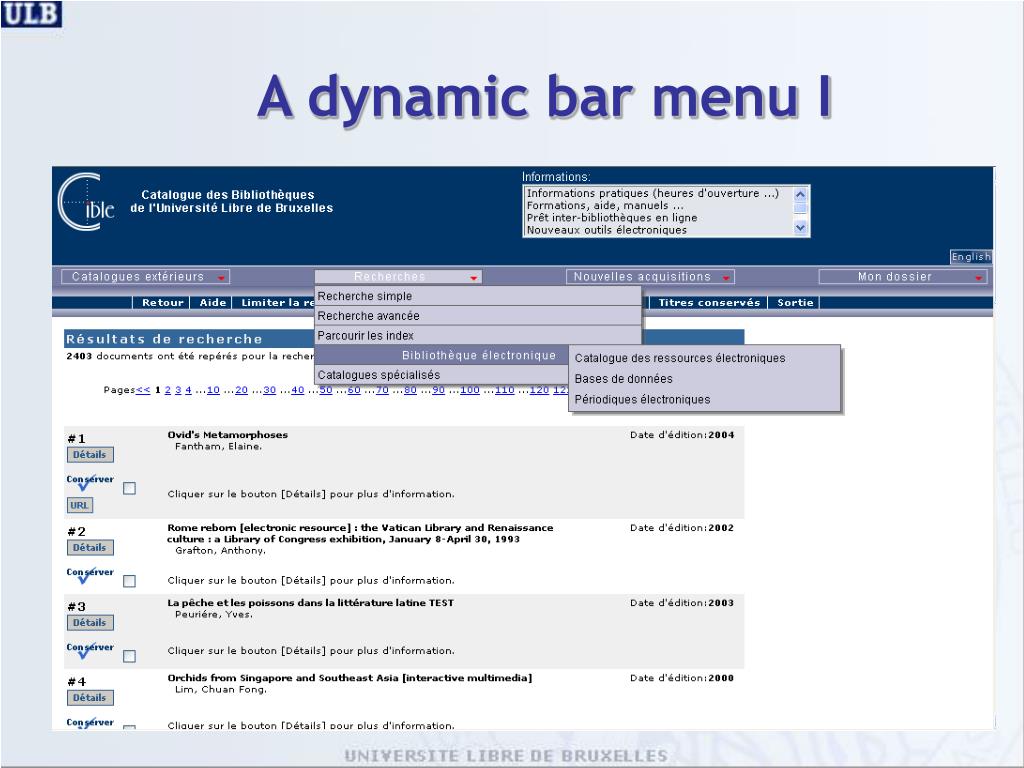Open Titres conservés in the navigation bar
This screenshot has height=768, width=1024.
pyautogui.click(x=709, y=302)
